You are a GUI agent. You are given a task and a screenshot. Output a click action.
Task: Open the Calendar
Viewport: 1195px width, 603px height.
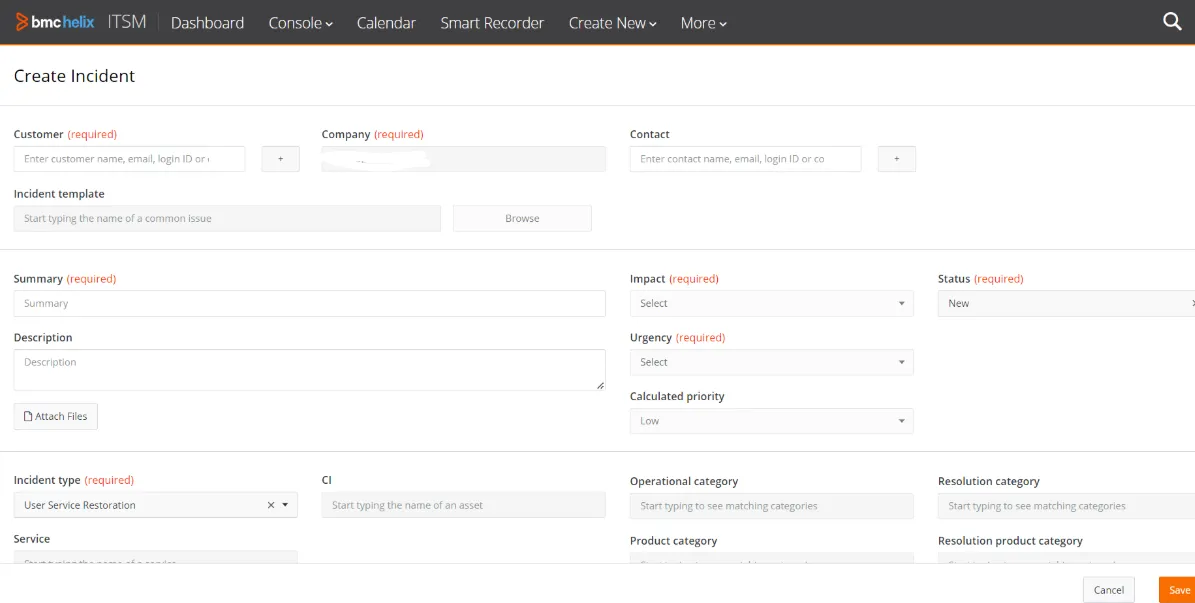tap(386, 22)
